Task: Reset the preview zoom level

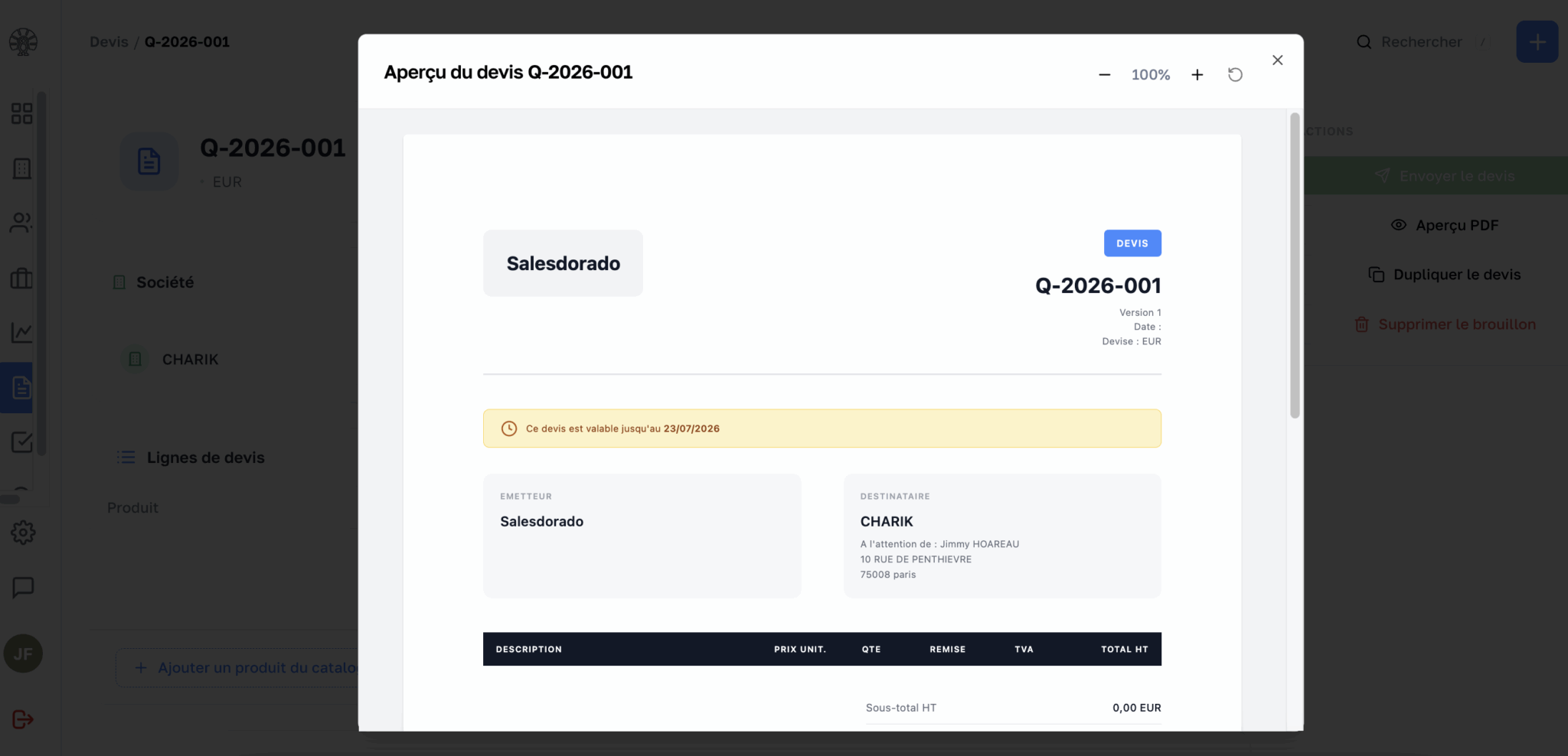Action: (1235, 74)
